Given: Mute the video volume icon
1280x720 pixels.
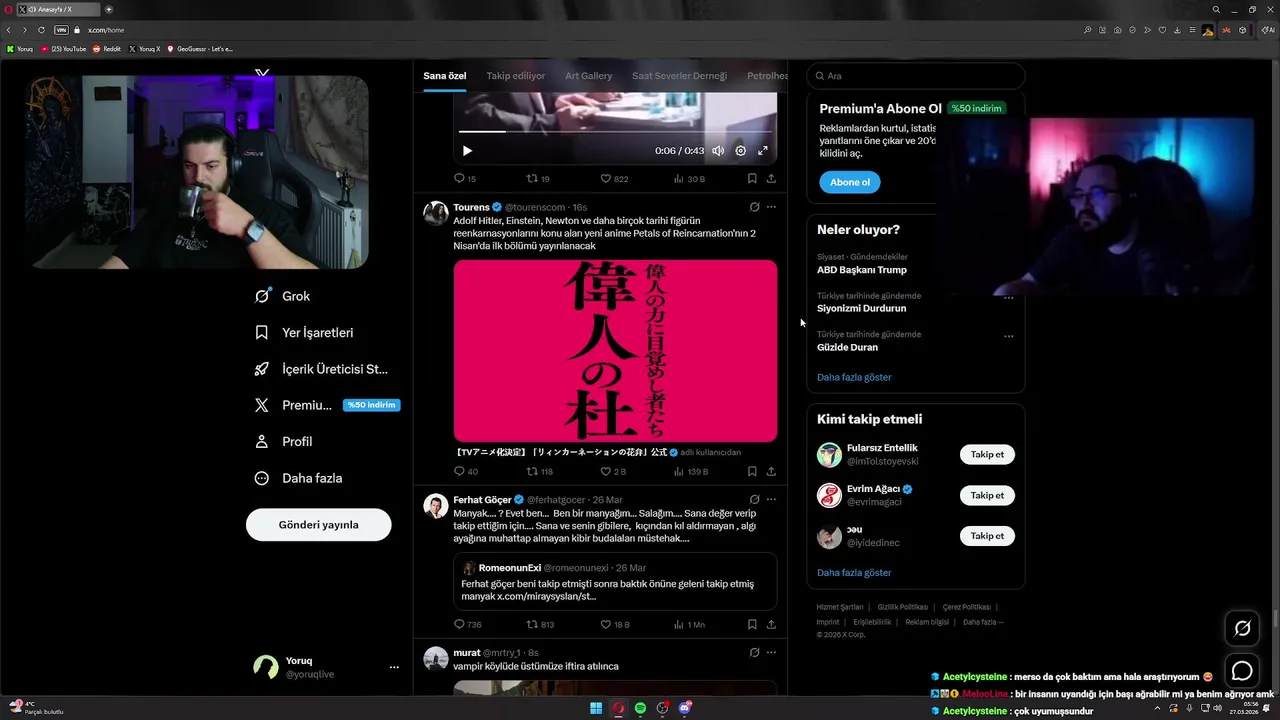Looking at the screenshot, I should point(718,151).
